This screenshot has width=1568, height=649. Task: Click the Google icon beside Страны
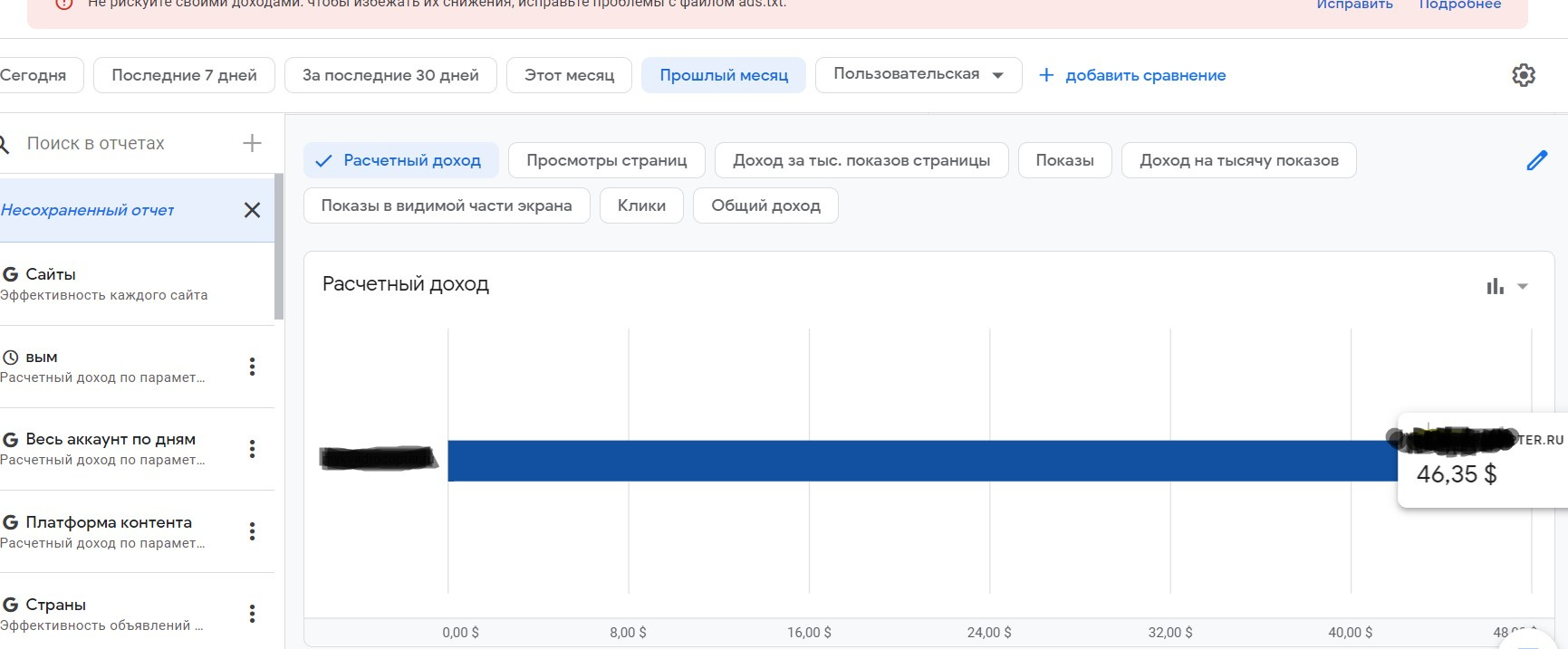(11, 605)
